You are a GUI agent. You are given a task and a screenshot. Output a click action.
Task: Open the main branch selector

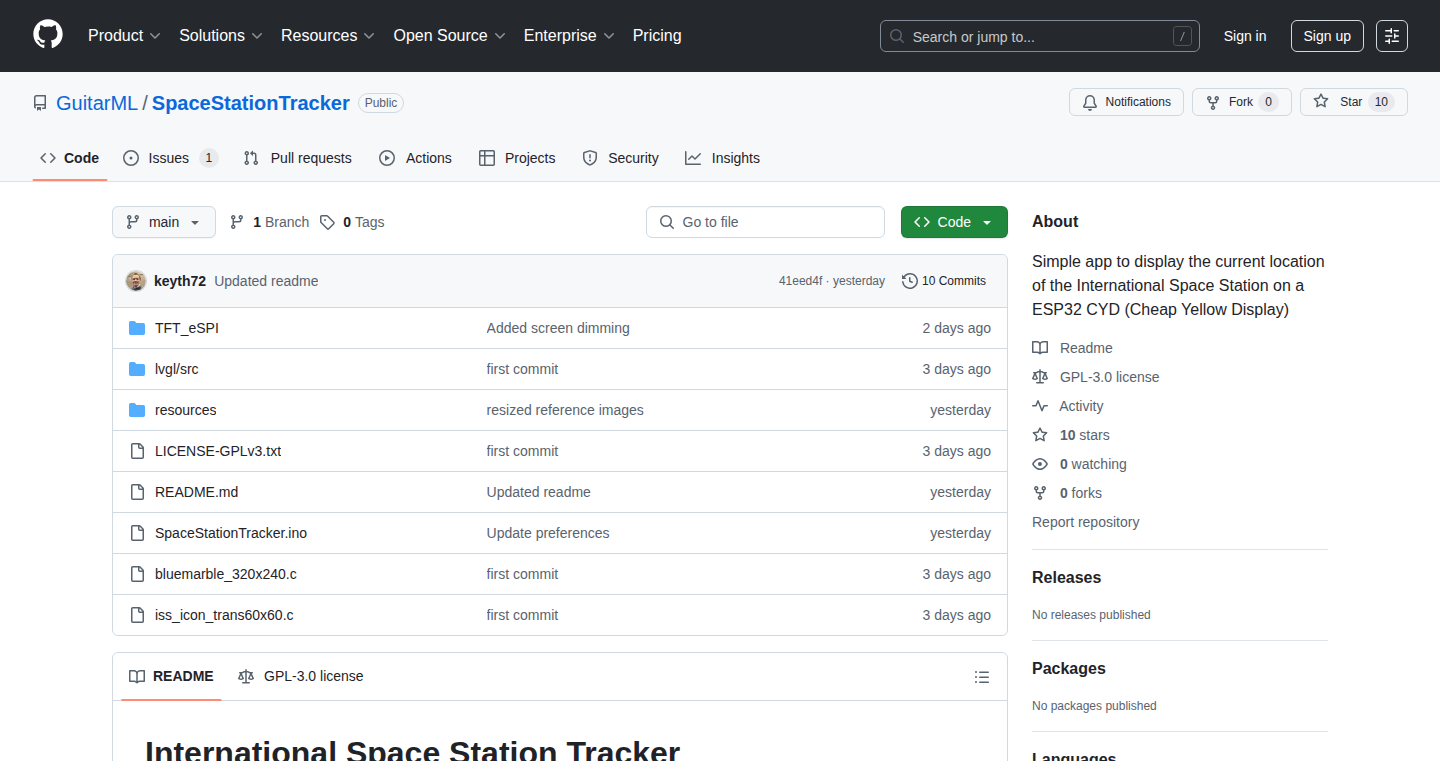164,222
